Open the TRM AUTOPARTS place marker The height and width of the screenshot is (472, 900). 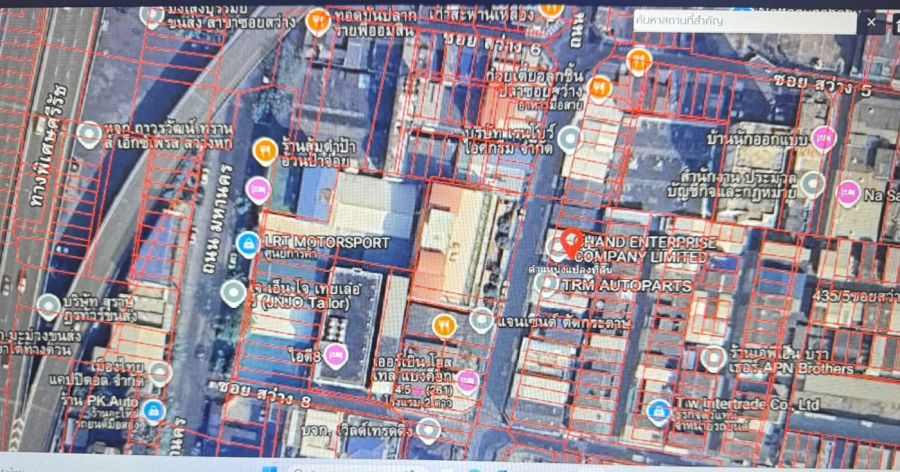(x=546, y=283)
